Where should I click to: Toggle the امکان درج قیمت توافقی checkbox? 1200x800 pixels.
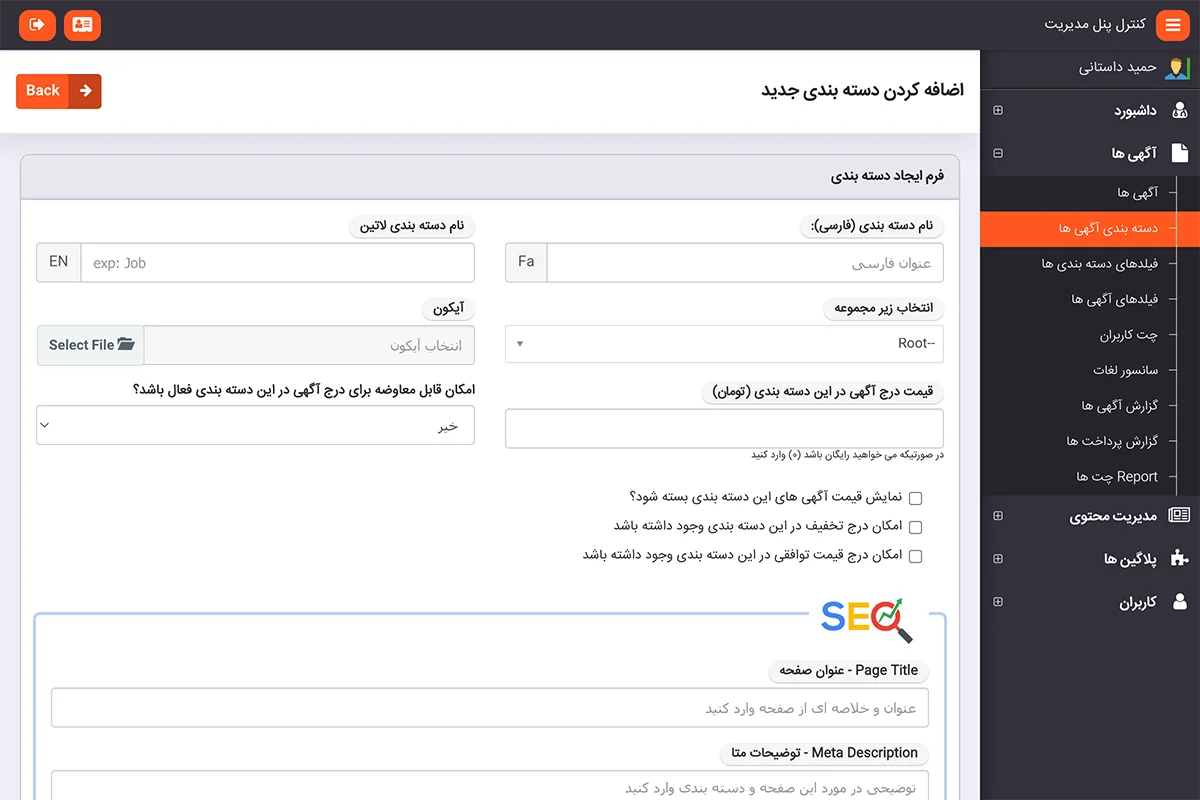915,556
